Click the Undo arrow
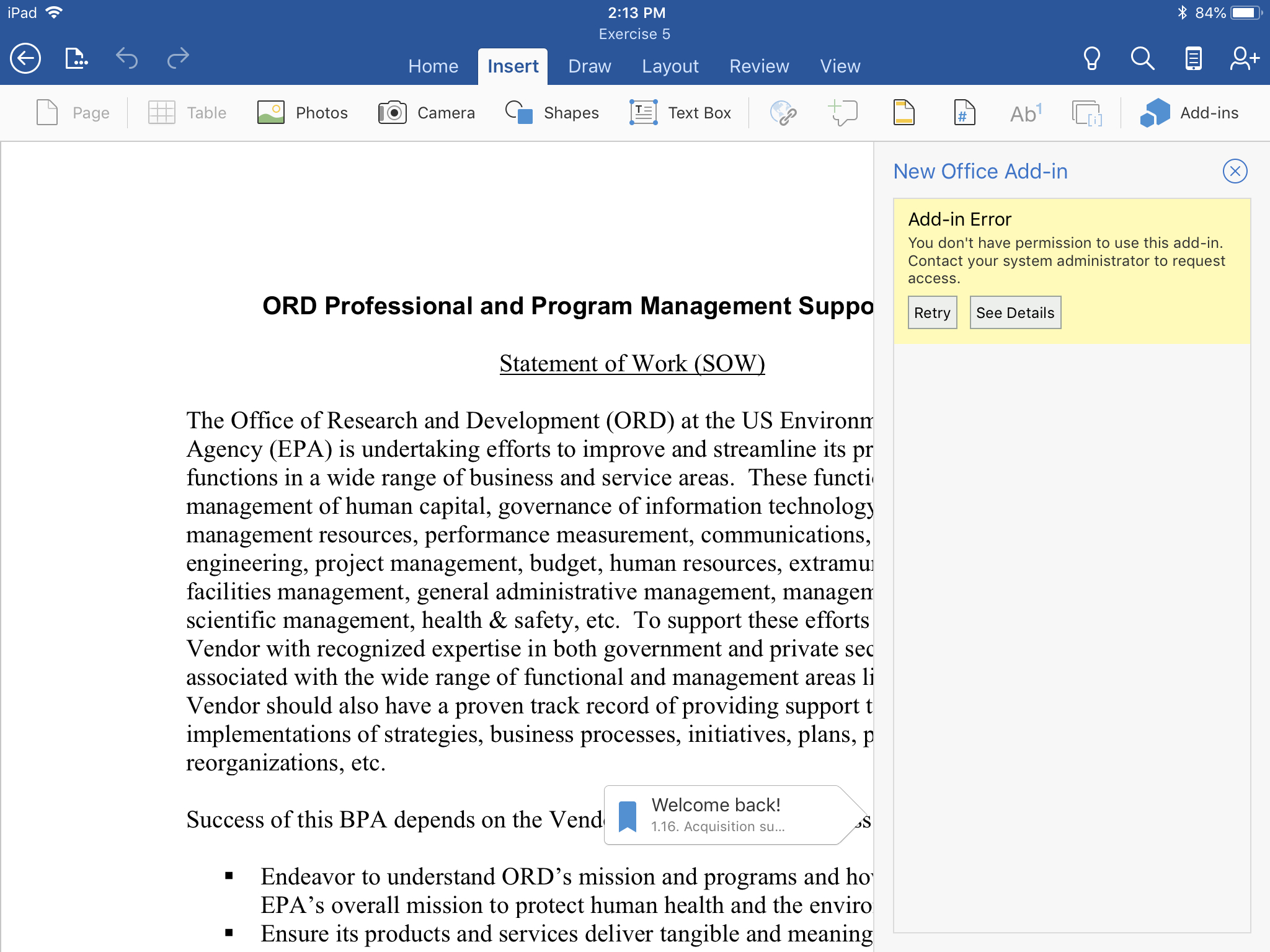This screenshot has width=1270, height=952. (127, 59)
